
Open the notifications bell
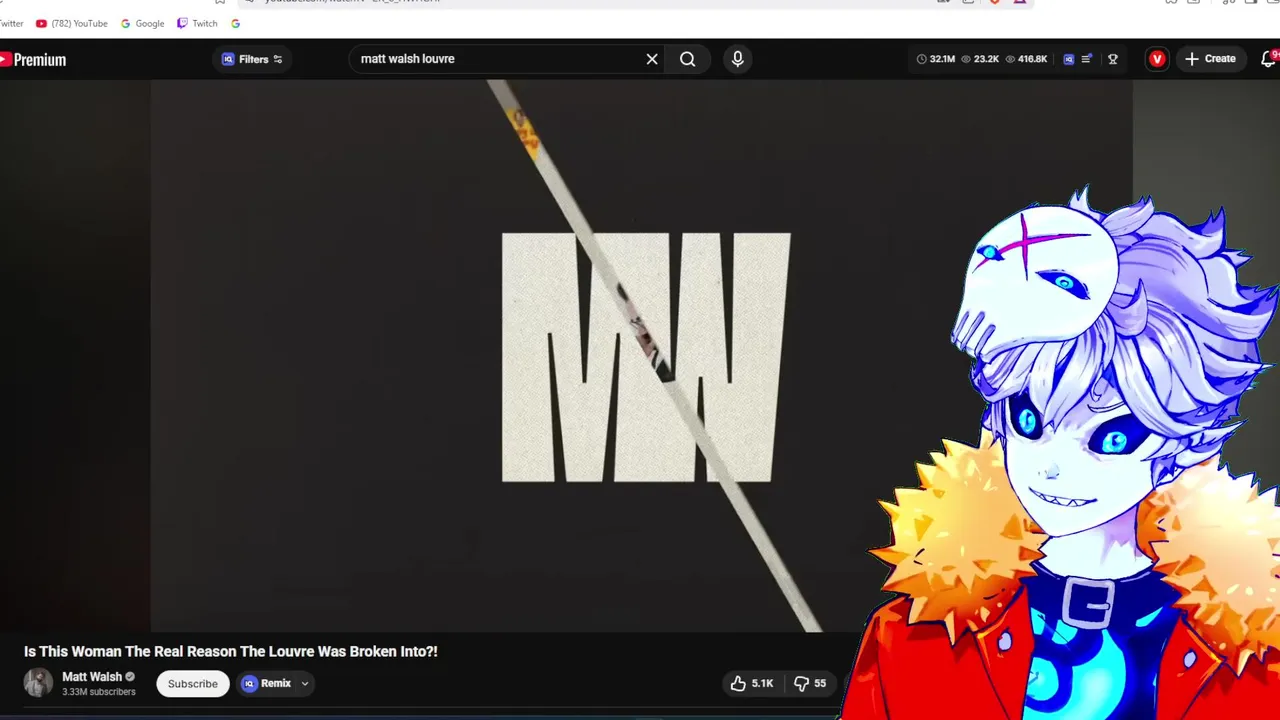point(1269,59)
